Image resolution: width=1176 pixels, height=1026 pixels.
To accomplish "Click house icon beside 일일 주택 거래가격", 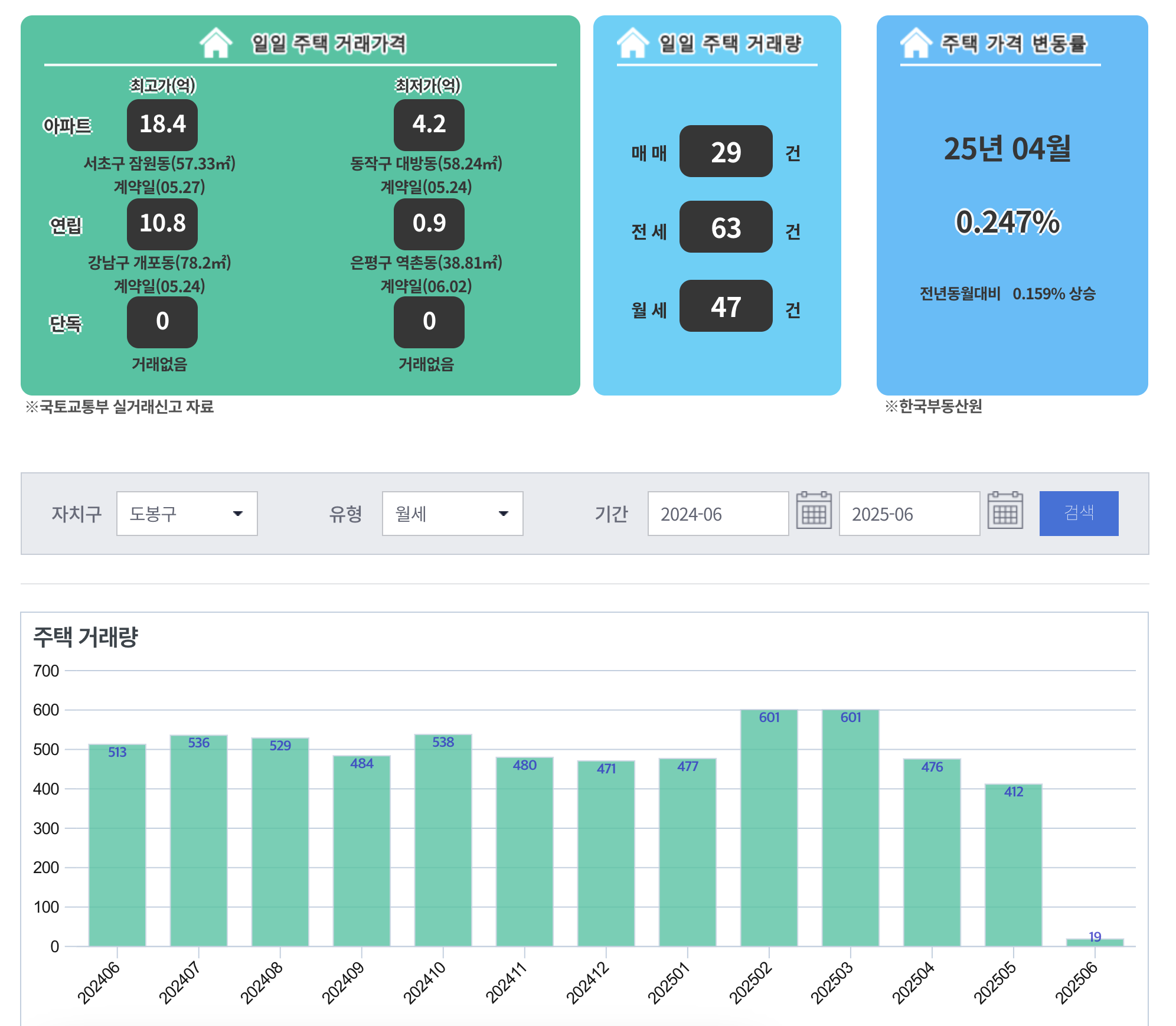I will 216,43.
